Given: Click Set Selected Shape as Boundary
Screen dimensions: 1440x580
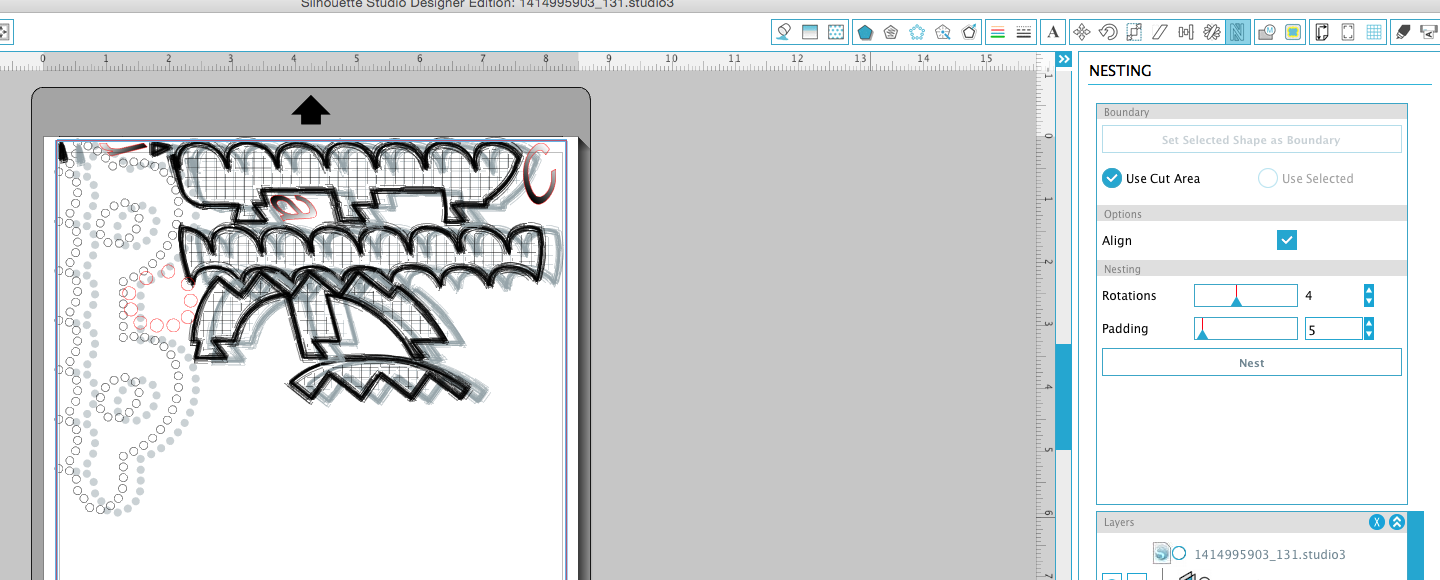Looking at the screenshot, I should (x=1251, y=139).
